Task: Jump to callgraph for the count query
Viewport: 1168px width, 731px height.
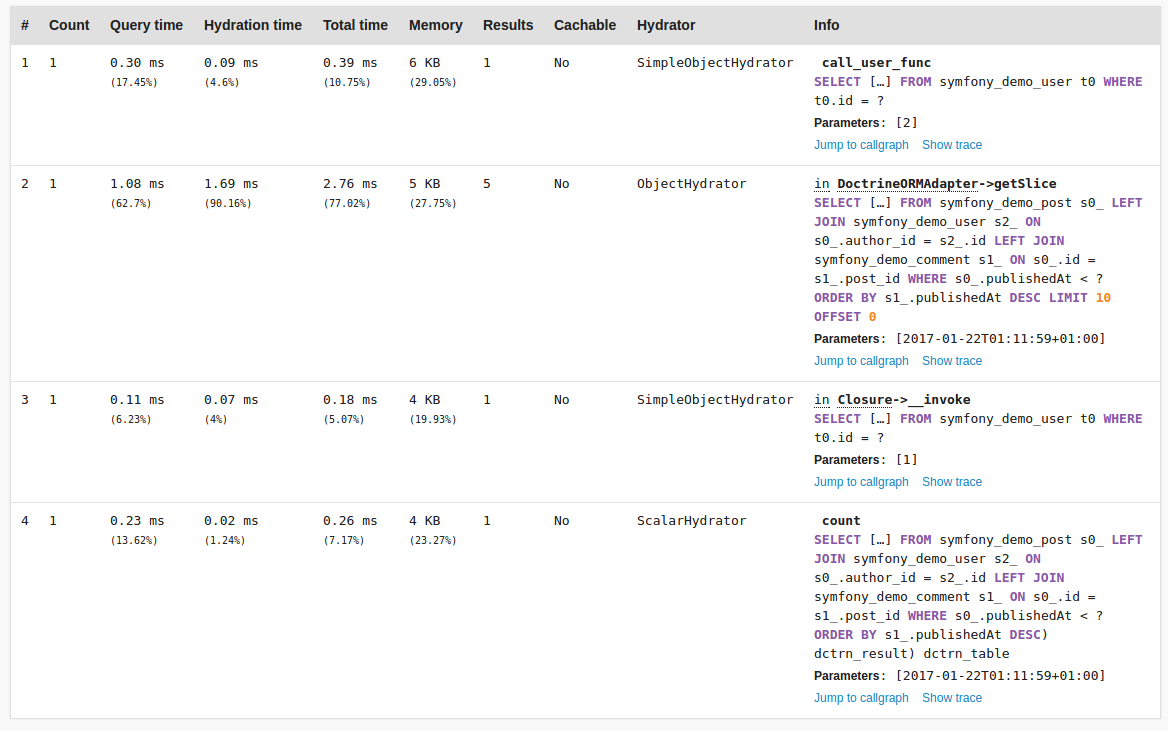Action: (860, 697)
